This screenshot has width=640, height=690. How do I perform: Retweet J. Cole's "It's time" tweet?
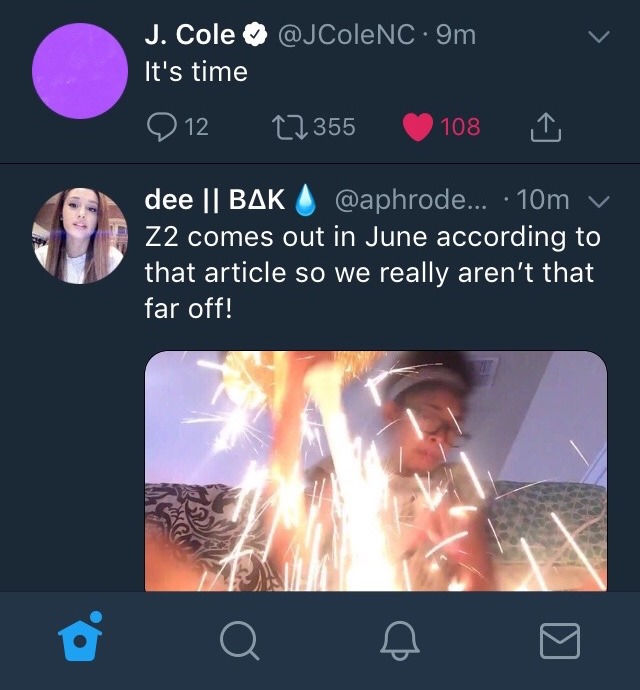point(289,127)
